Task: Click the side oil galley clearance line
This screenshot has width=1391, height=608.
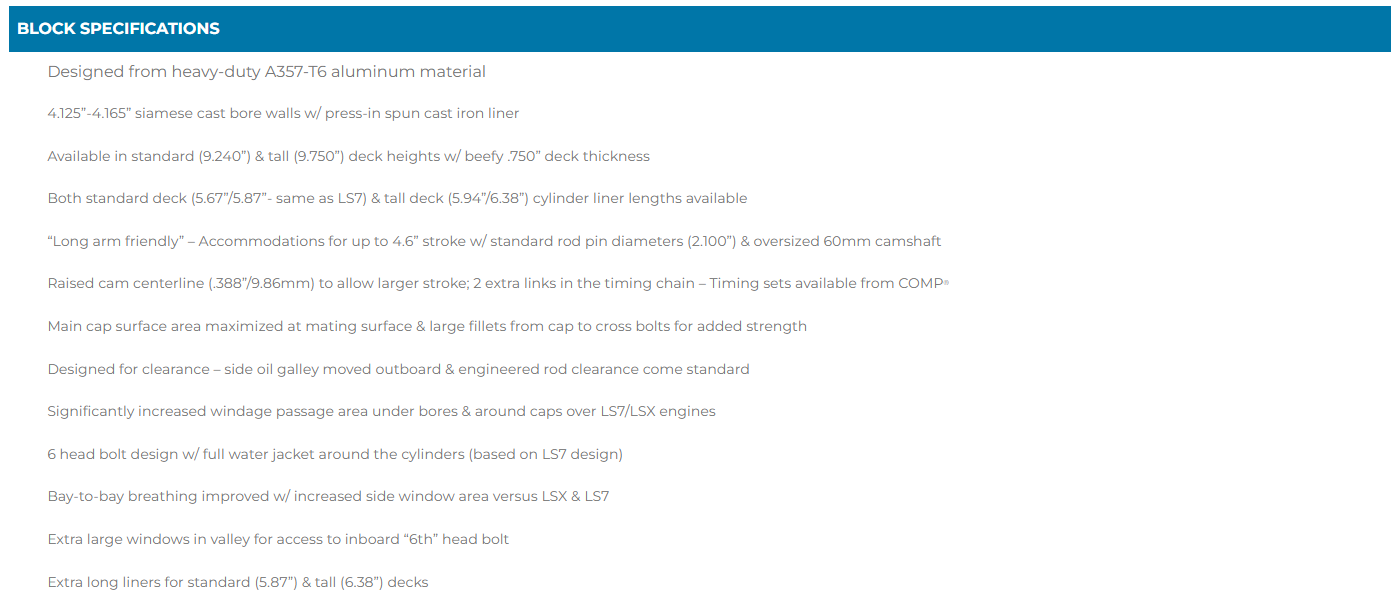Action: click(x=398, y=370)
